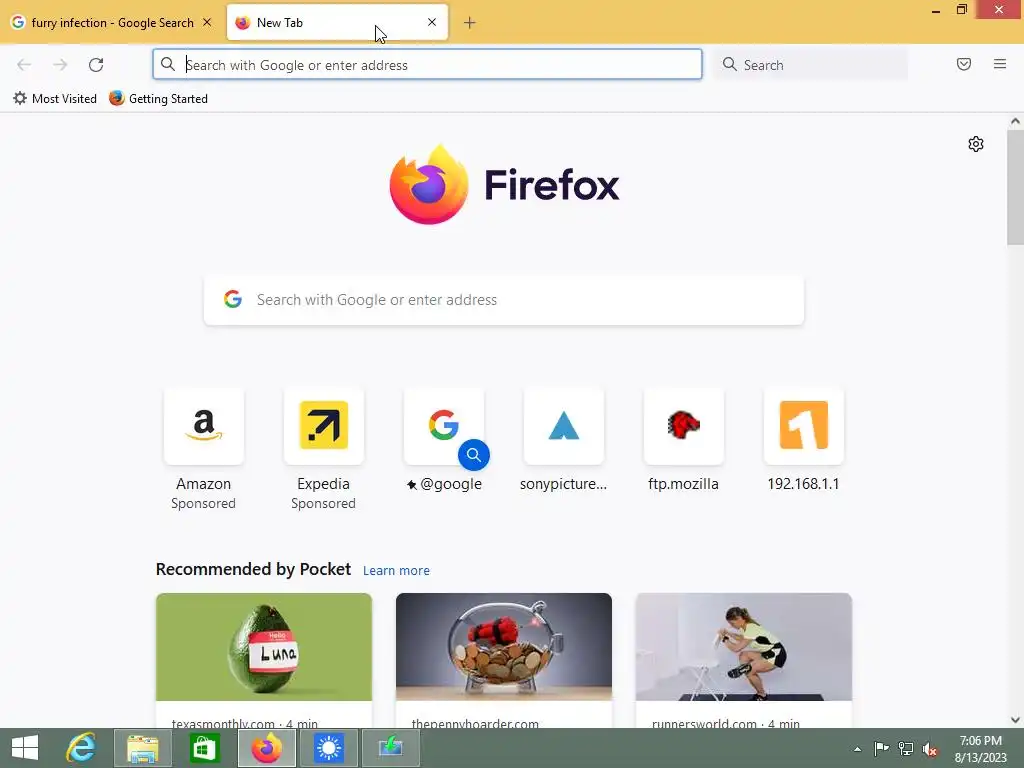Viewport: 1024px width, 768px height.
Task: Open the Save to Pocket icon
Action: [x=964, y=64]
